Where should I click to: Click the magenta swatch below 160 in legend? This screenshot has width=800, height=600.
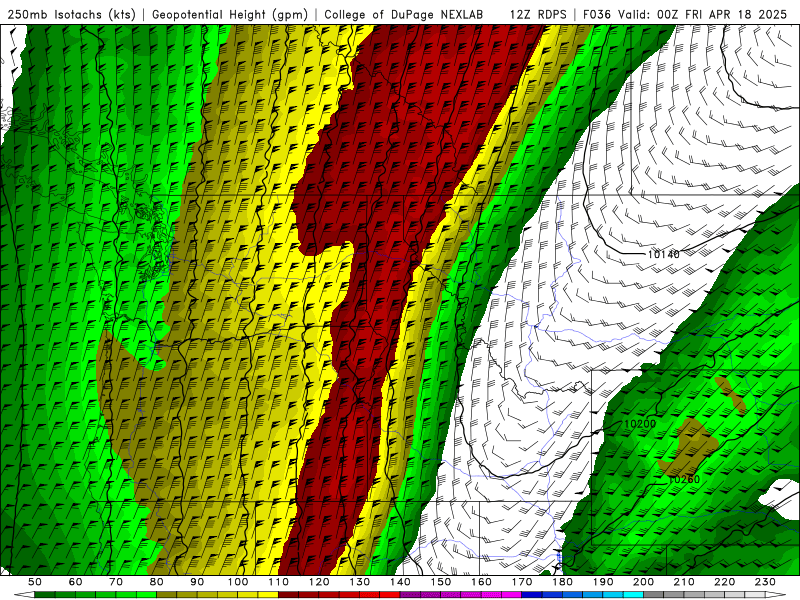(491, 595)
